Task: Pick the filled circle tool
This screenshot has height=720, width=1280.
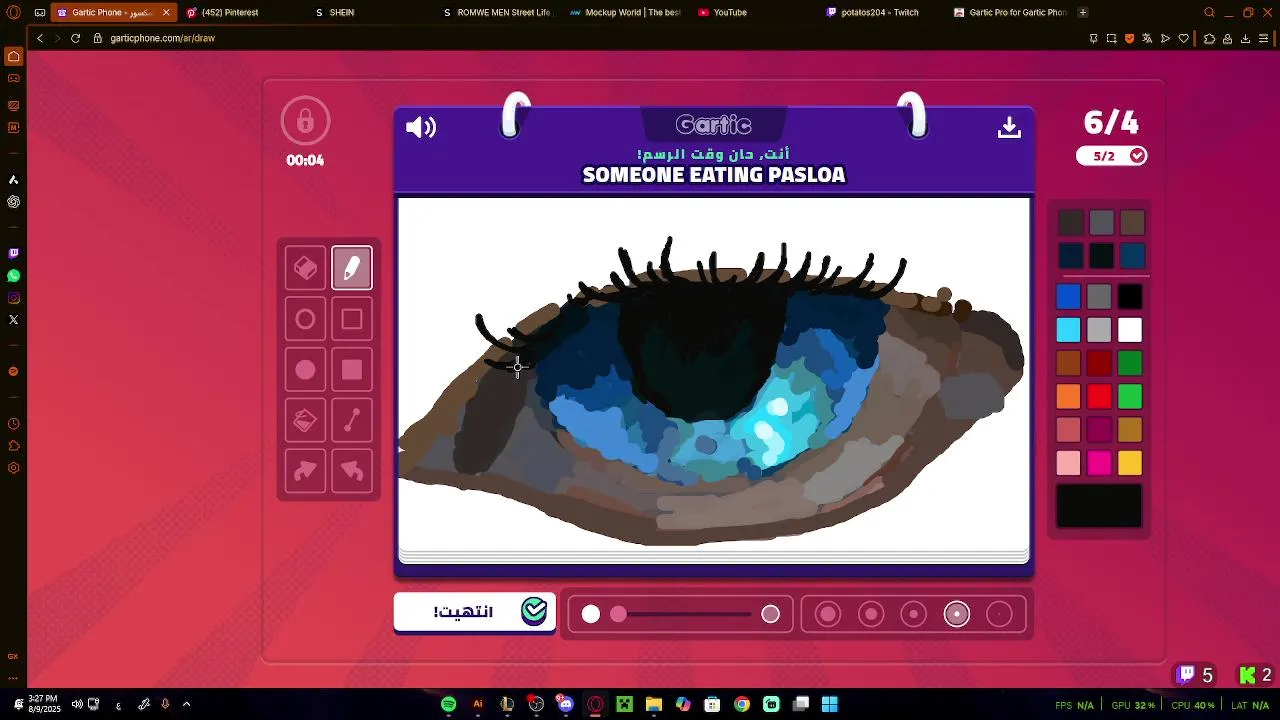Action: click(305, 370)
